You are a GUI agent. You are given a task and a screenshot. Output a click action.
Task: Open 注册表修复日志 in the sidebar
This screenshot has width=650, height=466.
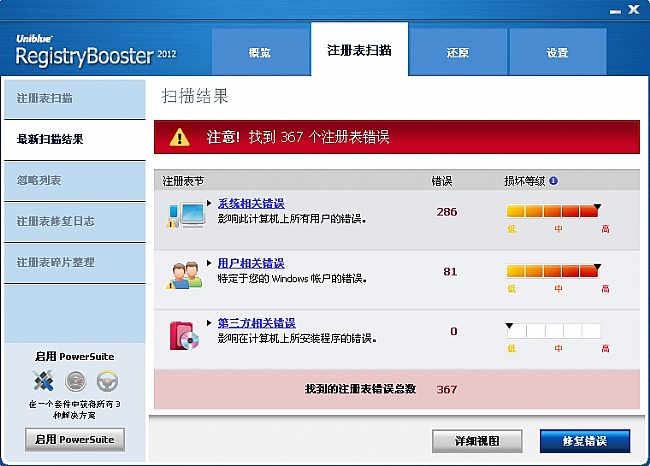[75, 221]
